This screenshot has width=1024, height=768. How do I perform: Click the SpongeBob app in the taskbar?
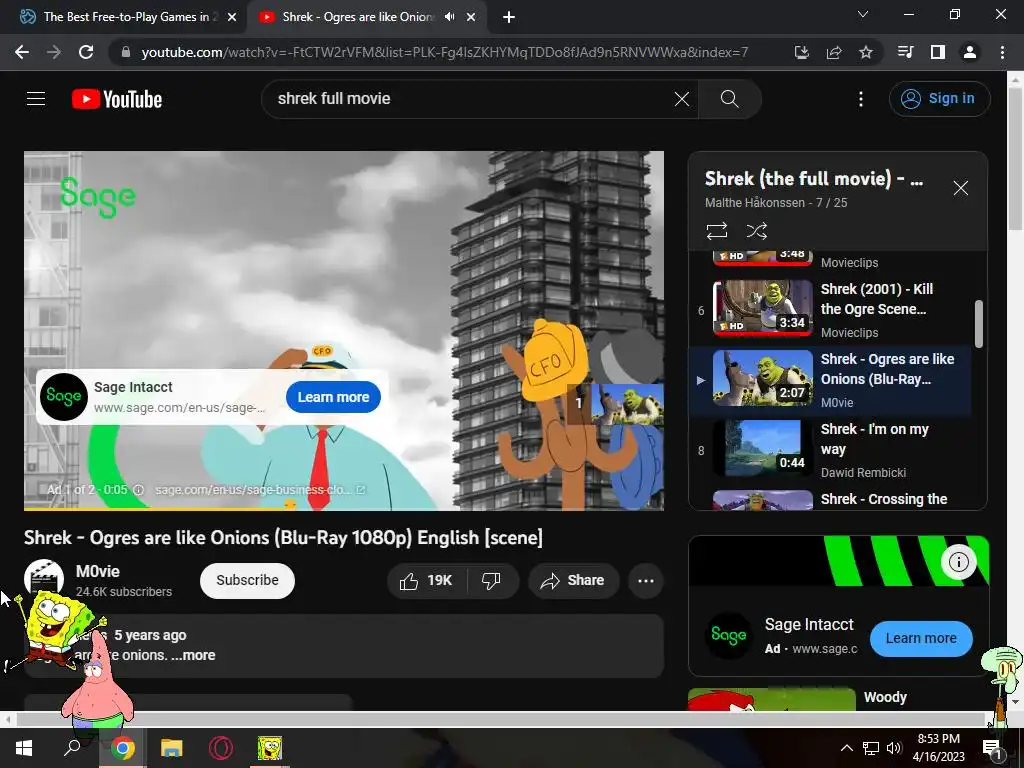click(x=269, y=748)
